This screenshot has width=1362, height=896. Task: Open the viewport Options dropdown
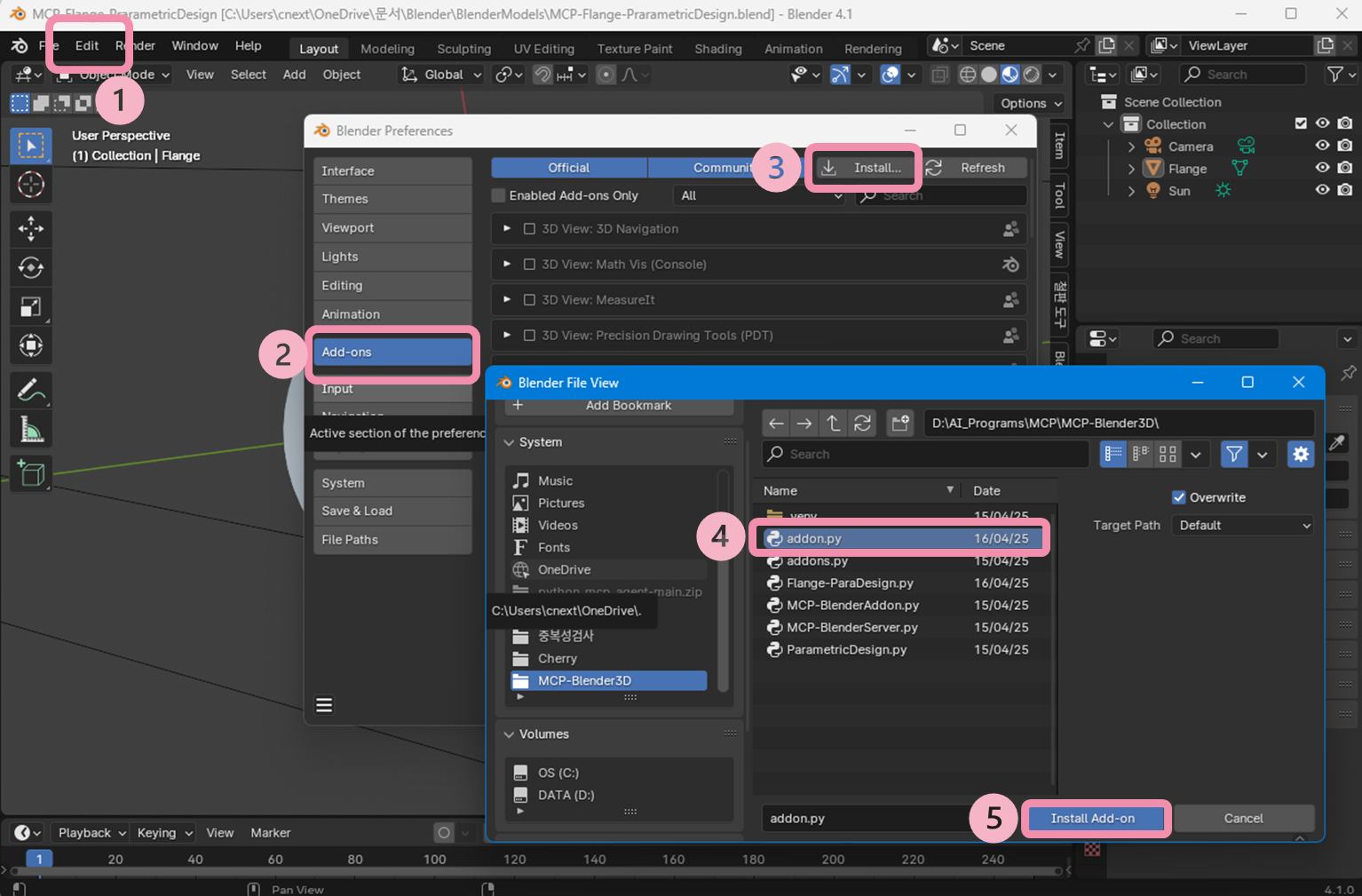[x=1031, y=103]
